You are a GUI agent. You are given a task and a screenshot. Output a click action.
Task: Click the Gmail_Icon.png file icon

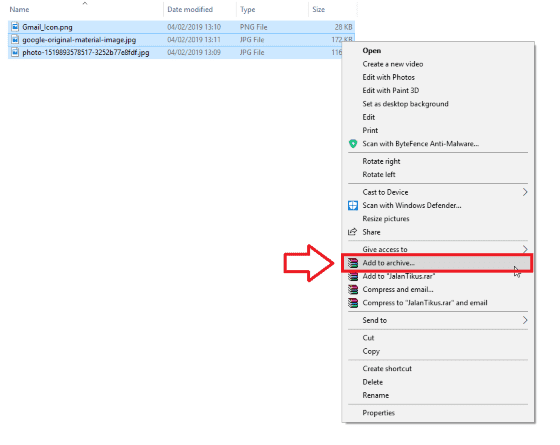[15, 27]
